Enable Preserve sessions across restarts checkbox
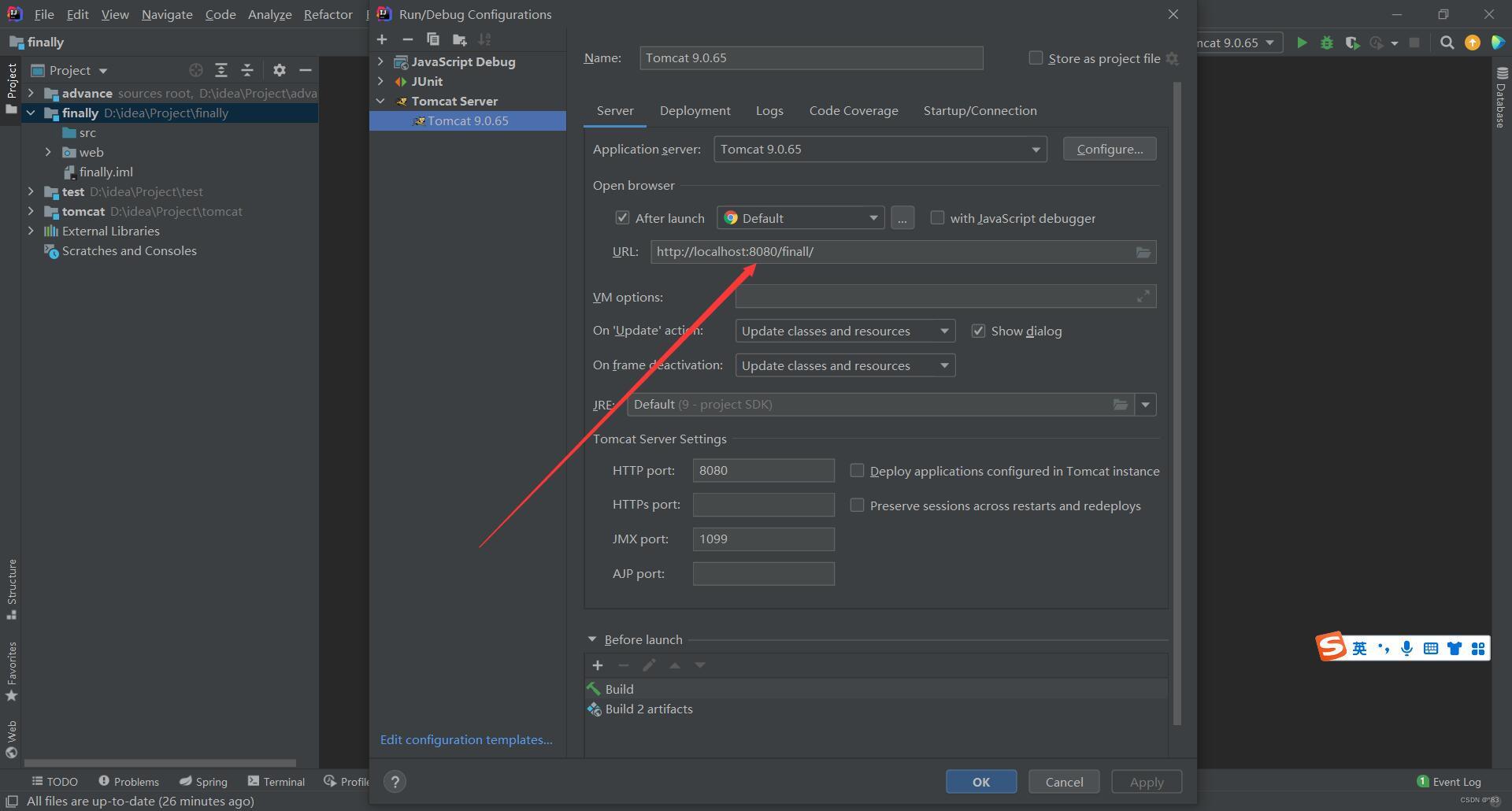This screenshot has height=811, width=1512. point(857,505)
